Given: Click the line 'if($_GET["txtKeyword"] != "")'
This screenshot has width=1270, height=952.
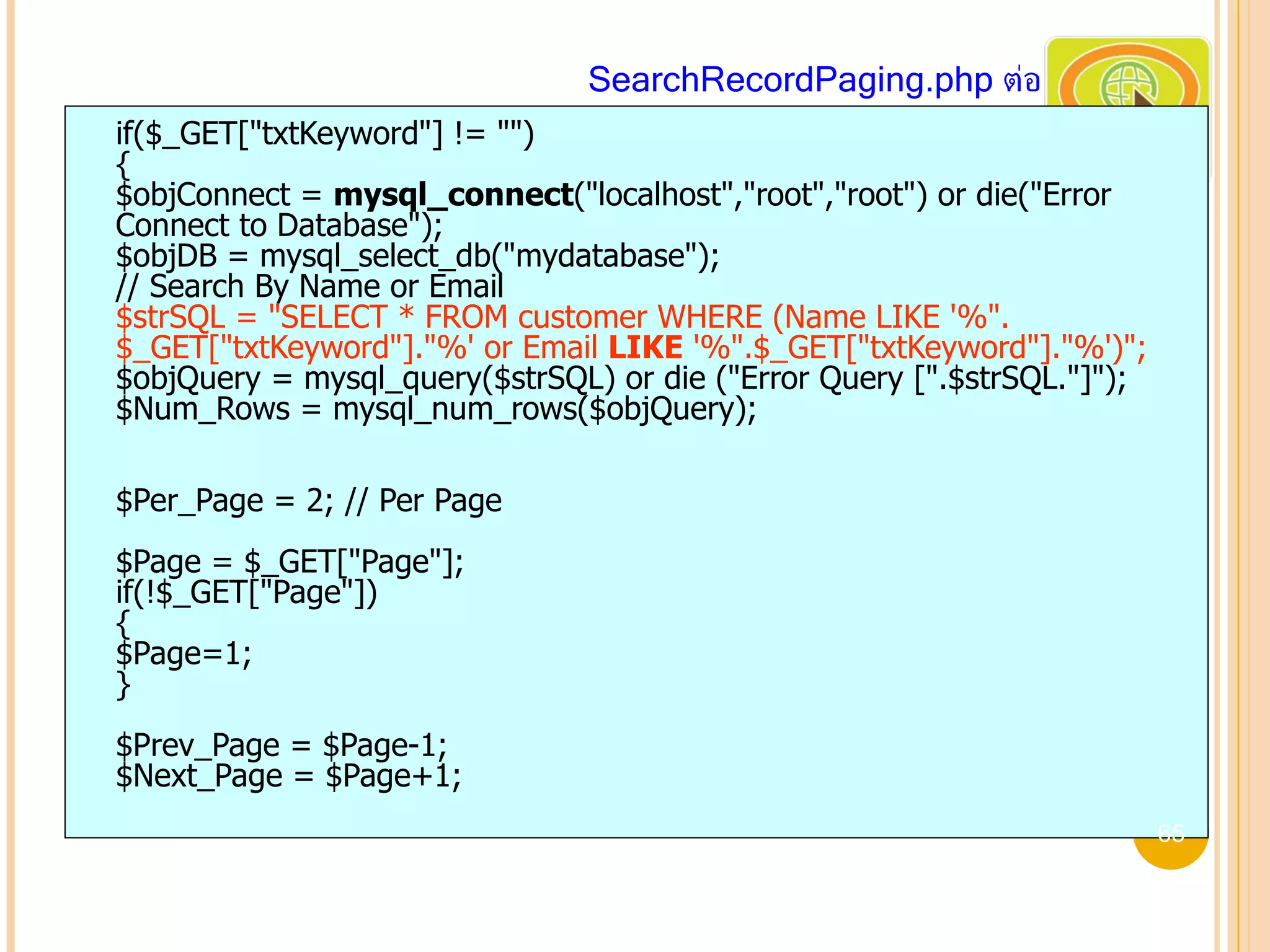Looking at the screenshot, I should [x=325, y=134].
